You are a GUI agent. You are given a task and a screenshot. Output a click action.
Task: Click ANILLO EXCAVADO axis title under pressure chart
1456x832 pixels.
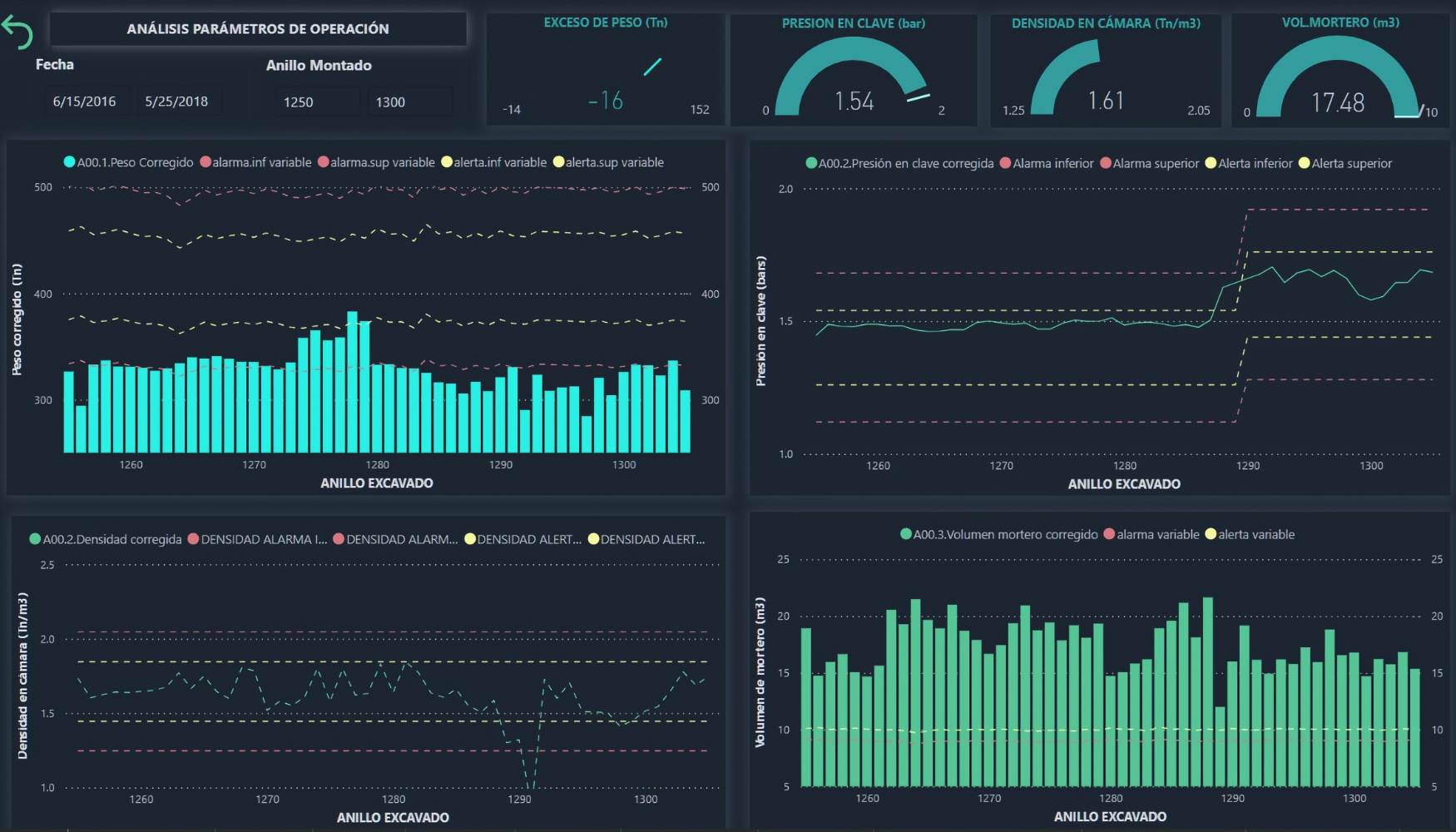click(1124, 483)
